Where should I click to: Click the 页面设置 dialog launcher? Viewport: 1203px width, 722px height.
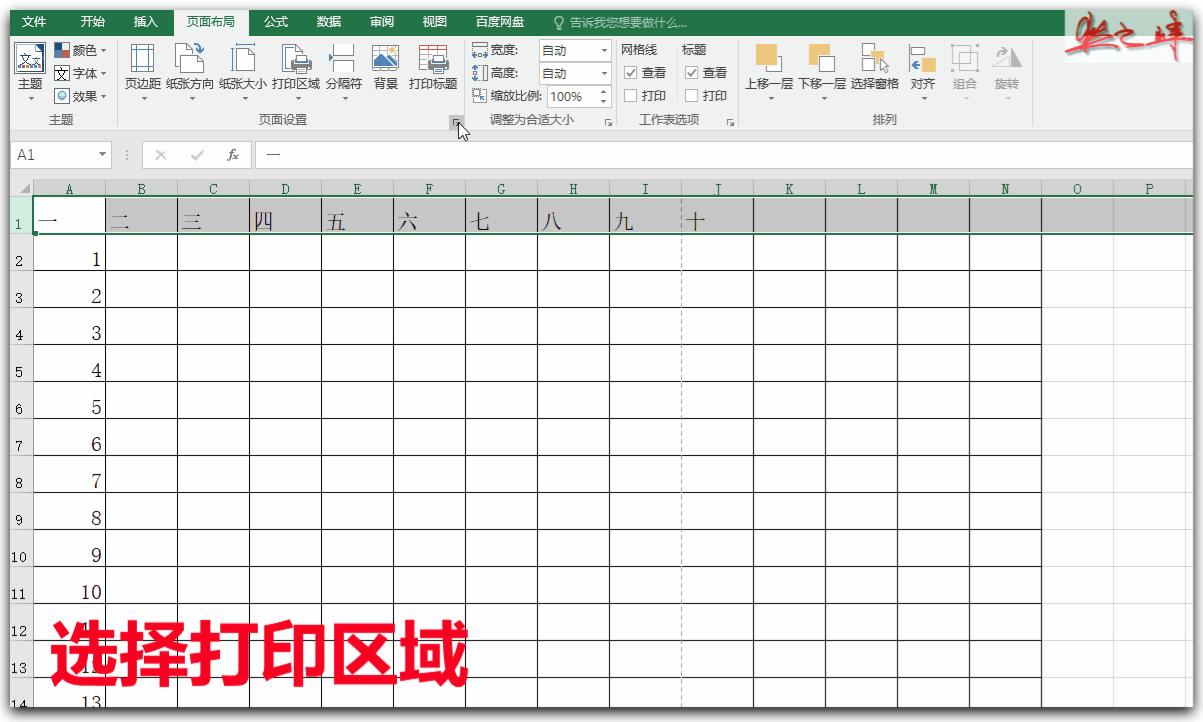(x=458, y=120)
